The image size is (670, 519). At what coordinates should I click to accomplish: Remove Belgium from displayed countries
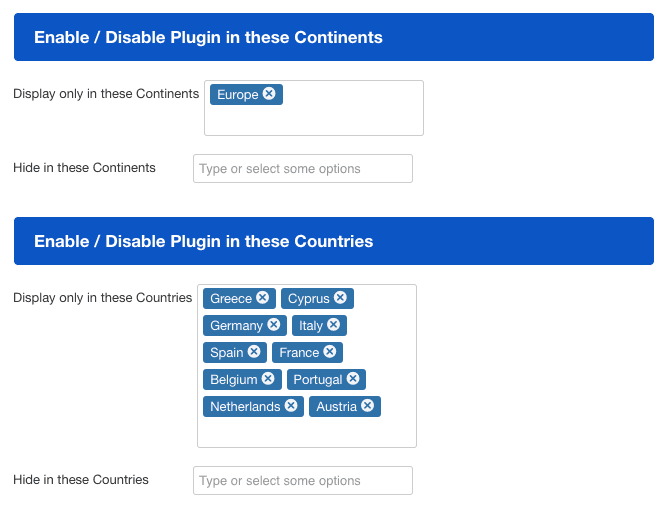pos(268,379)
